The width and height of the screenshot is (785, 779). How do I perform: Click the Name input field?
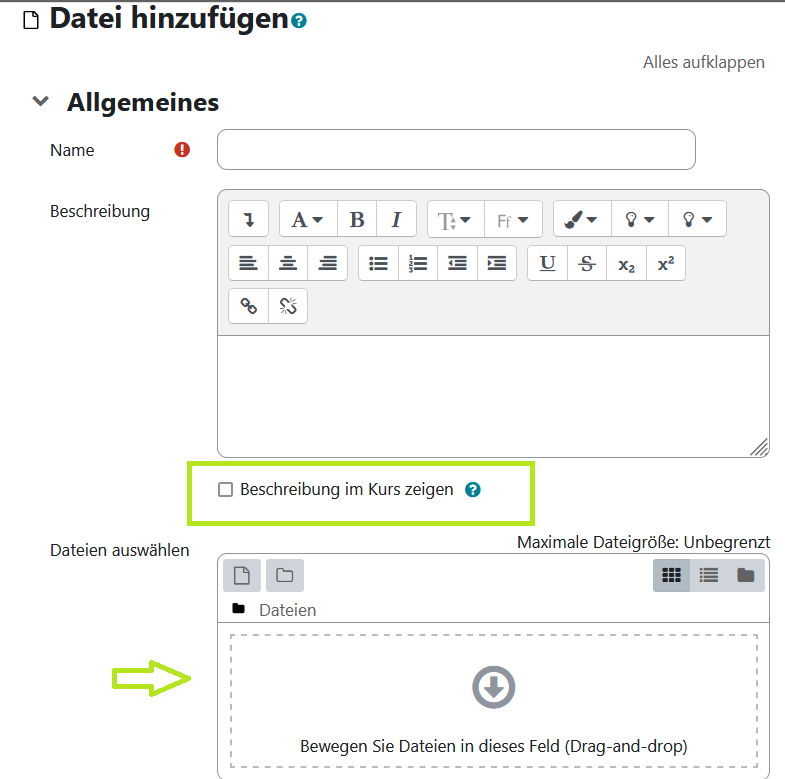pos(456,150)
